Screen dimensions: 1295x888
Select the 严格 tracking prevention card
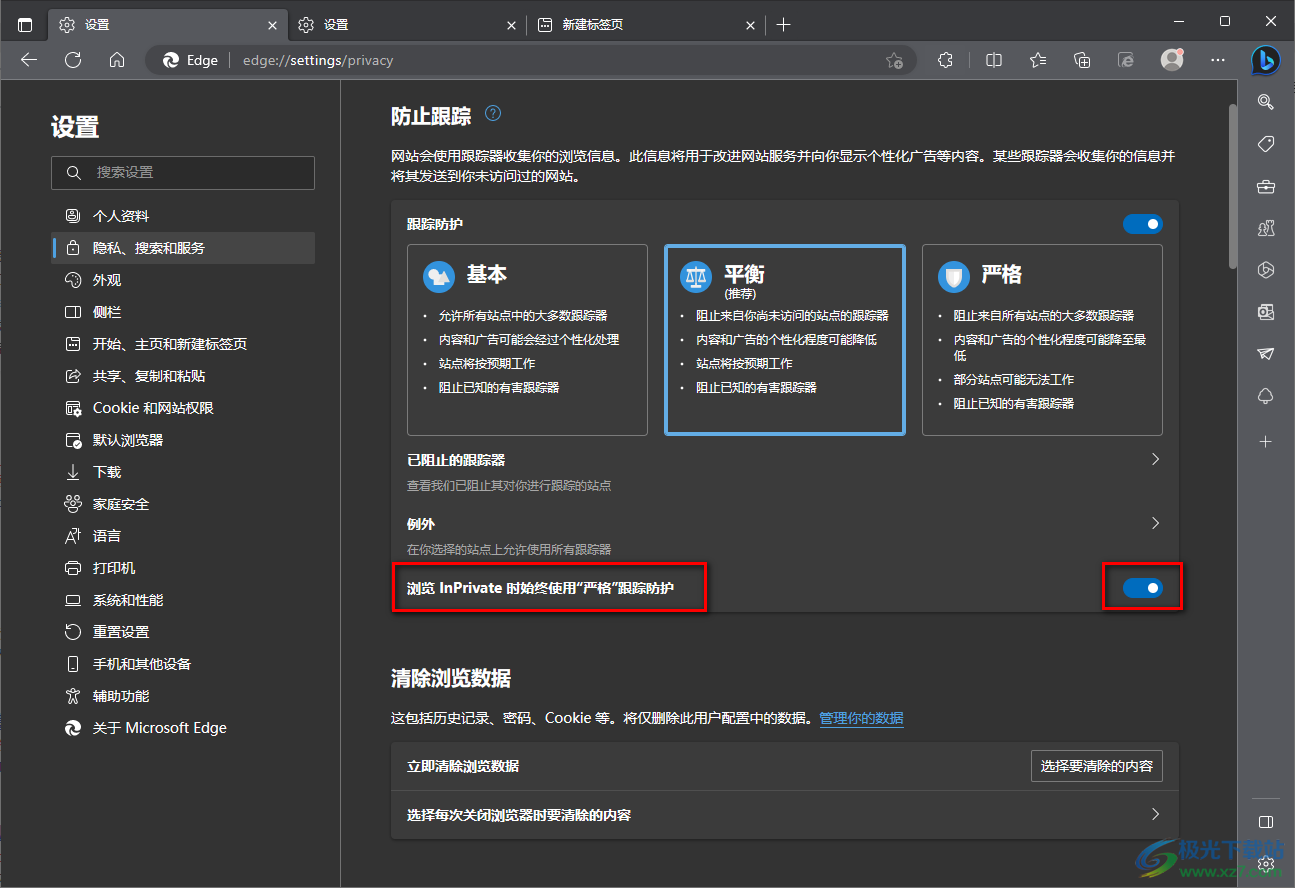[1042, 340]
